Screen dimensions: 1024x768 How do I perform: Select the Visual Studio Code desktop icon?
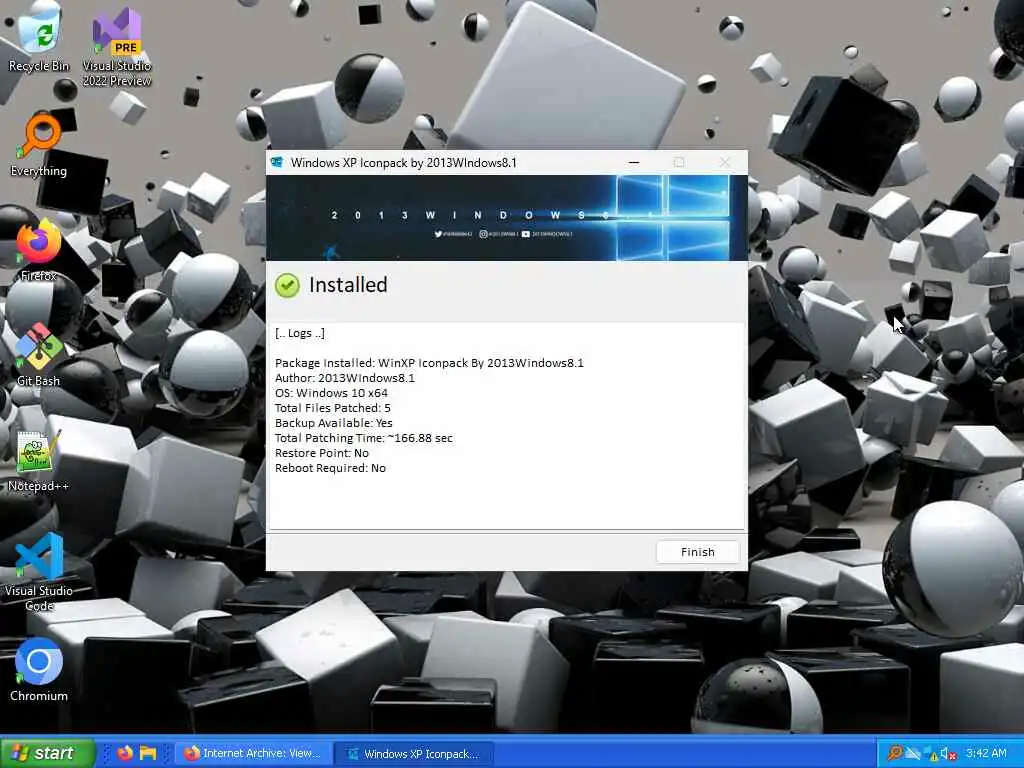(x=39, y=571)
